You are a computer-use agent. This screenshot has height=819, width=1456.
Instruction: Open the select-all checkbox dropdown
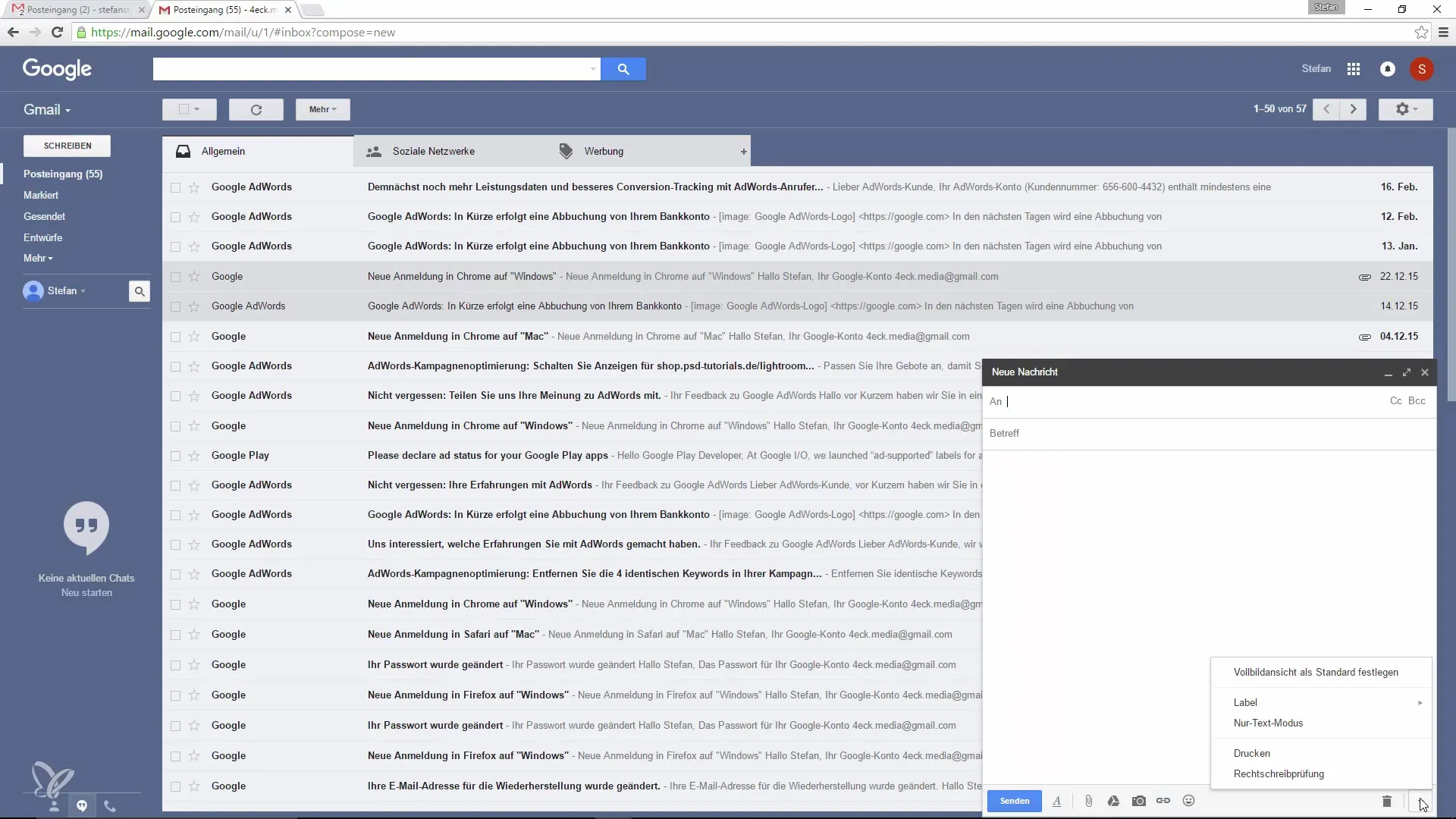point(190,109)
